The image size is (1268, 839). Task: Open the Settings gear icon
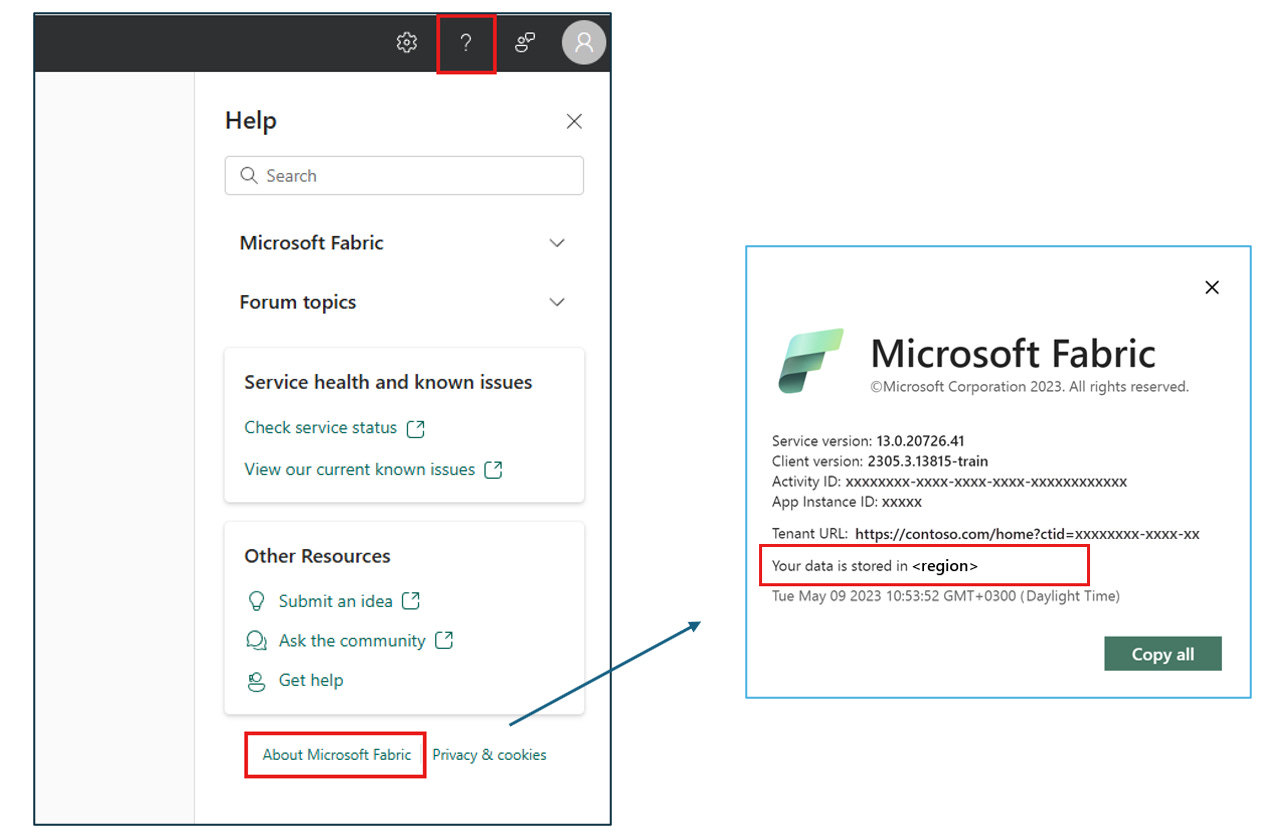pyautogui.click(x=406, y=42)
